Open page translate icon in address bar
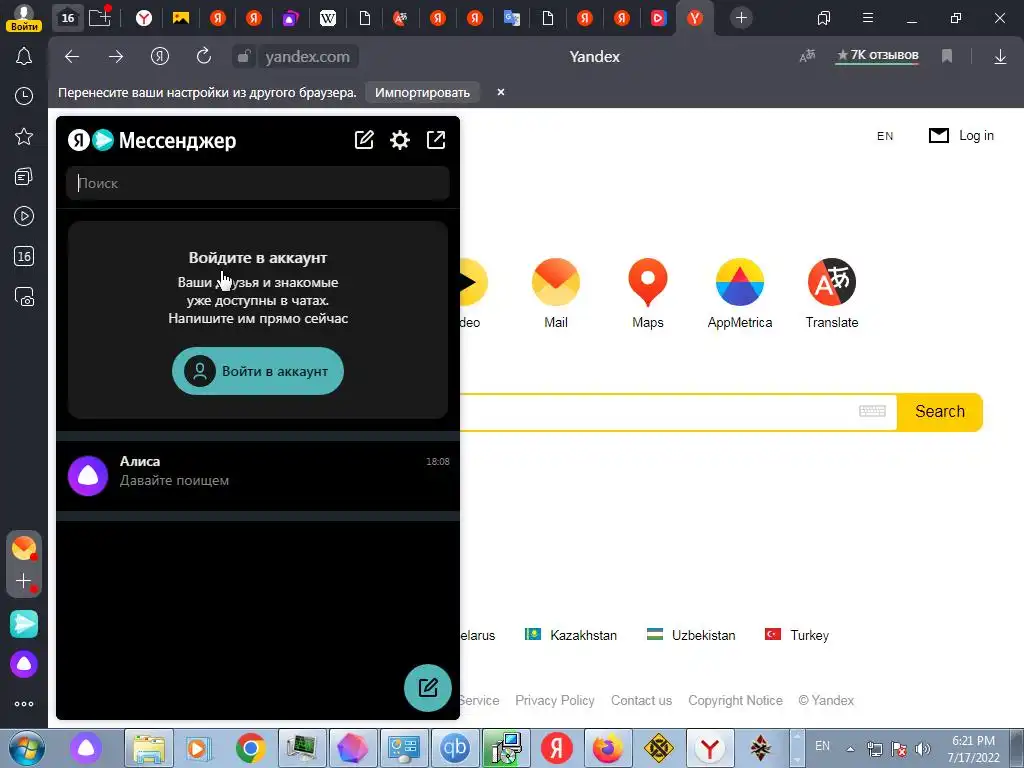1024x768 pixels. (807, 57)
